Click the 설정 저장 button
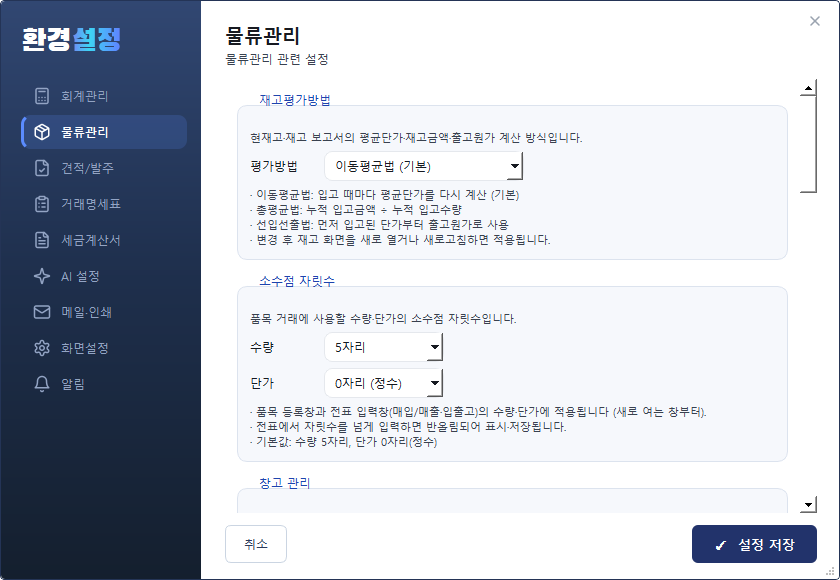840x580 pixels. pos(754,544)
